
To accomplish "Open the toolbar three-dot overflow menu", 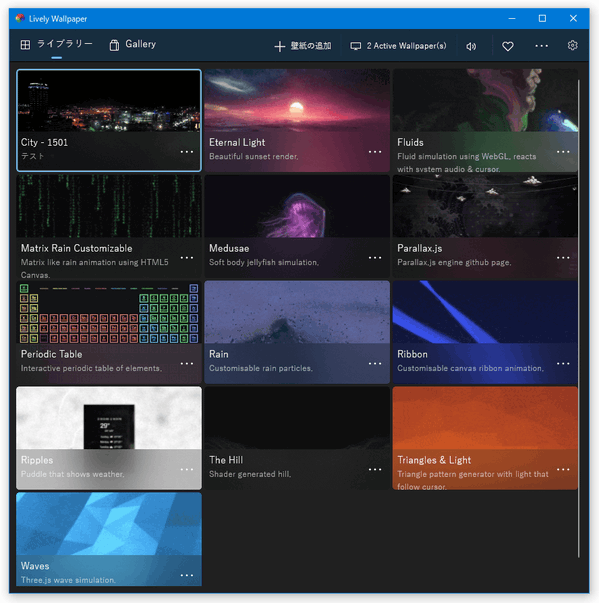I will click(x=541, y=46).
